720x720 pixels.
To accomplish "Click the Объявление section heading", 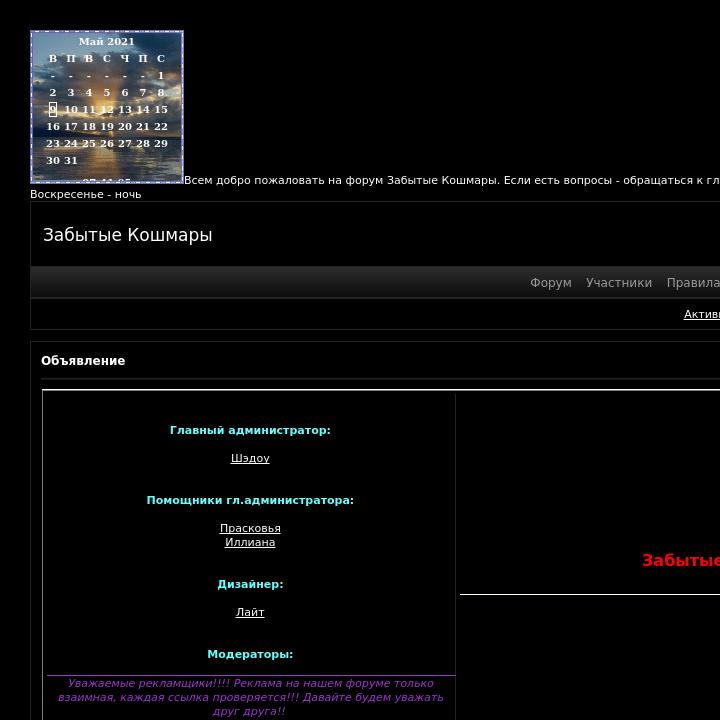I will click(x=83, y=361).
